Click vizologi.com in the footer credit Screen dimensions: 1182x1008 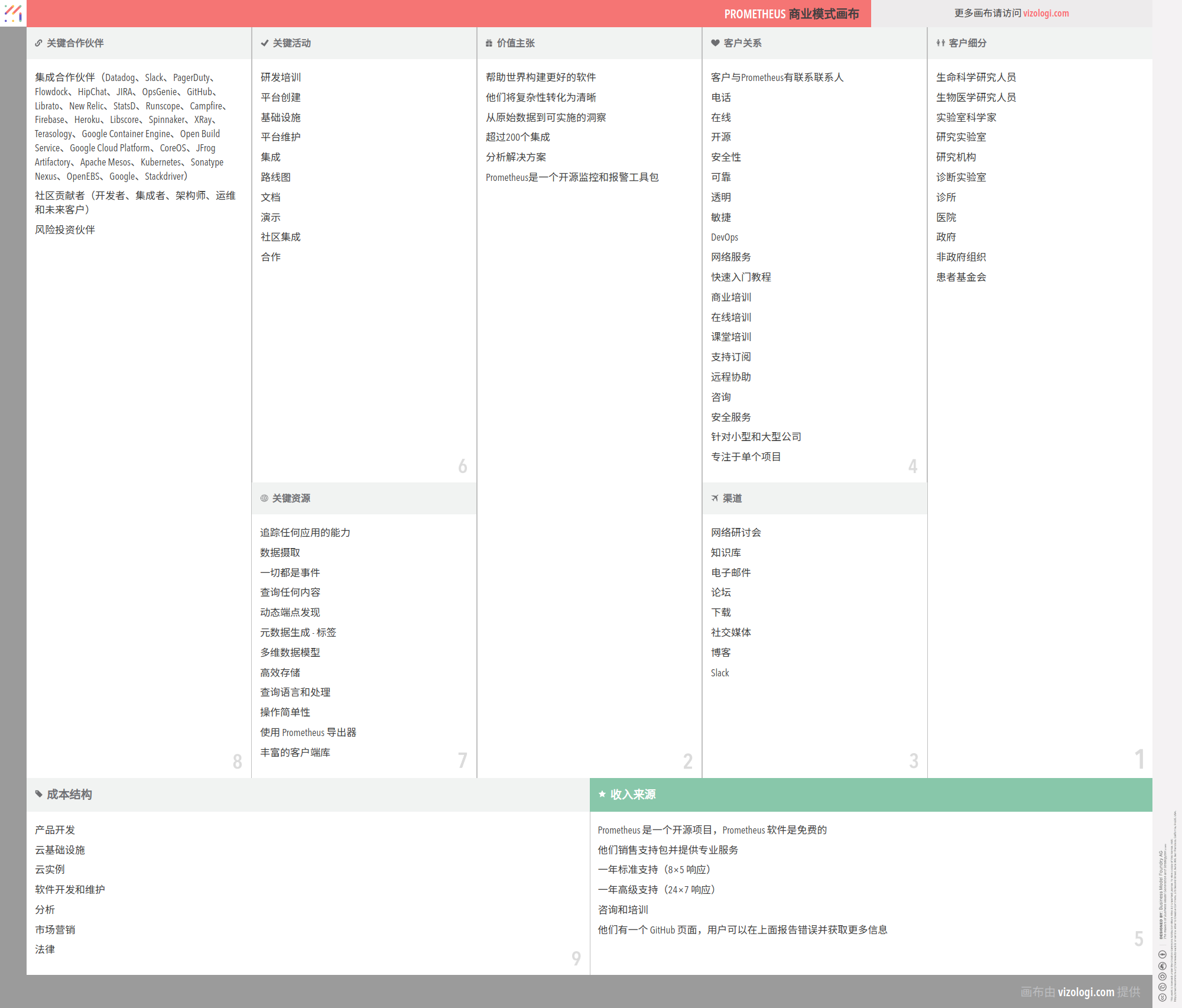tap(1086, 992)
